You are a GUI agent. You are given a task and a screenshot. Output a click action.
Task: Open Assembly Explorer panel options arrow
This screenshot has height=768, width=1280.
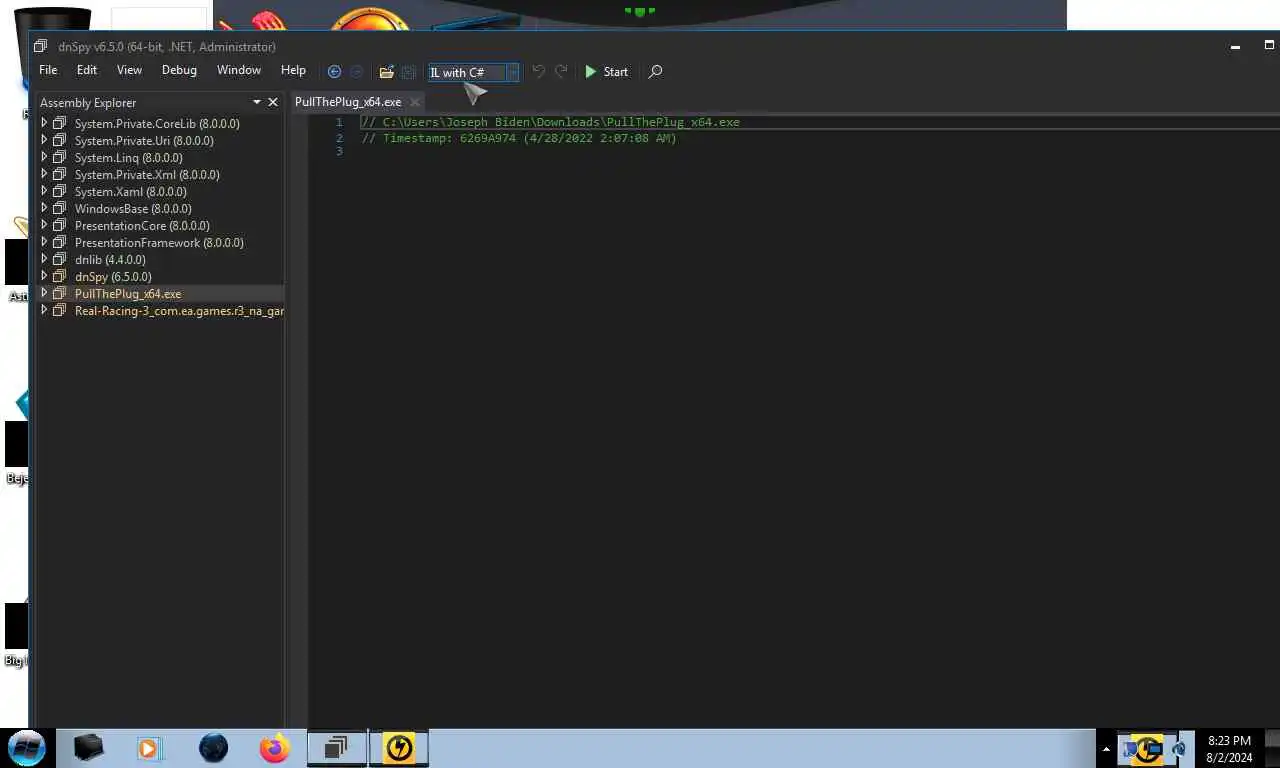pos(257,102)
